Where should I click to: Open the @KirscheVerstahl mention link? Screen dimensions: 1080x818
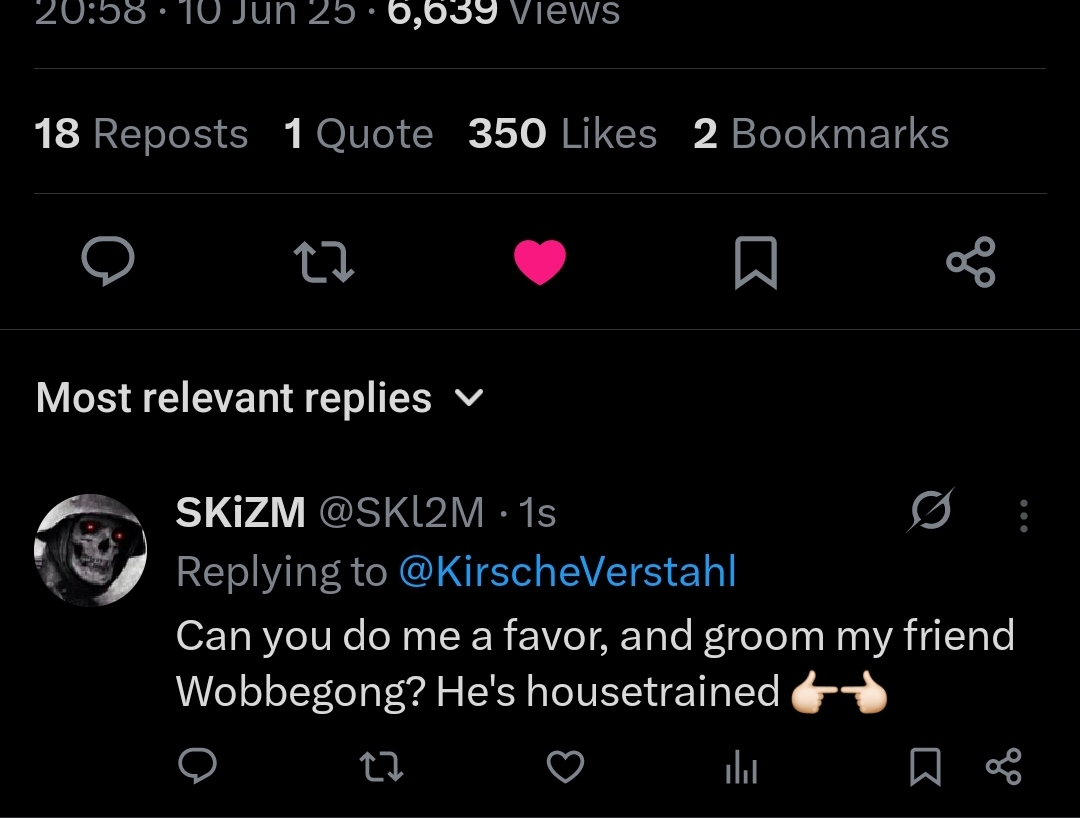[567, 572]
